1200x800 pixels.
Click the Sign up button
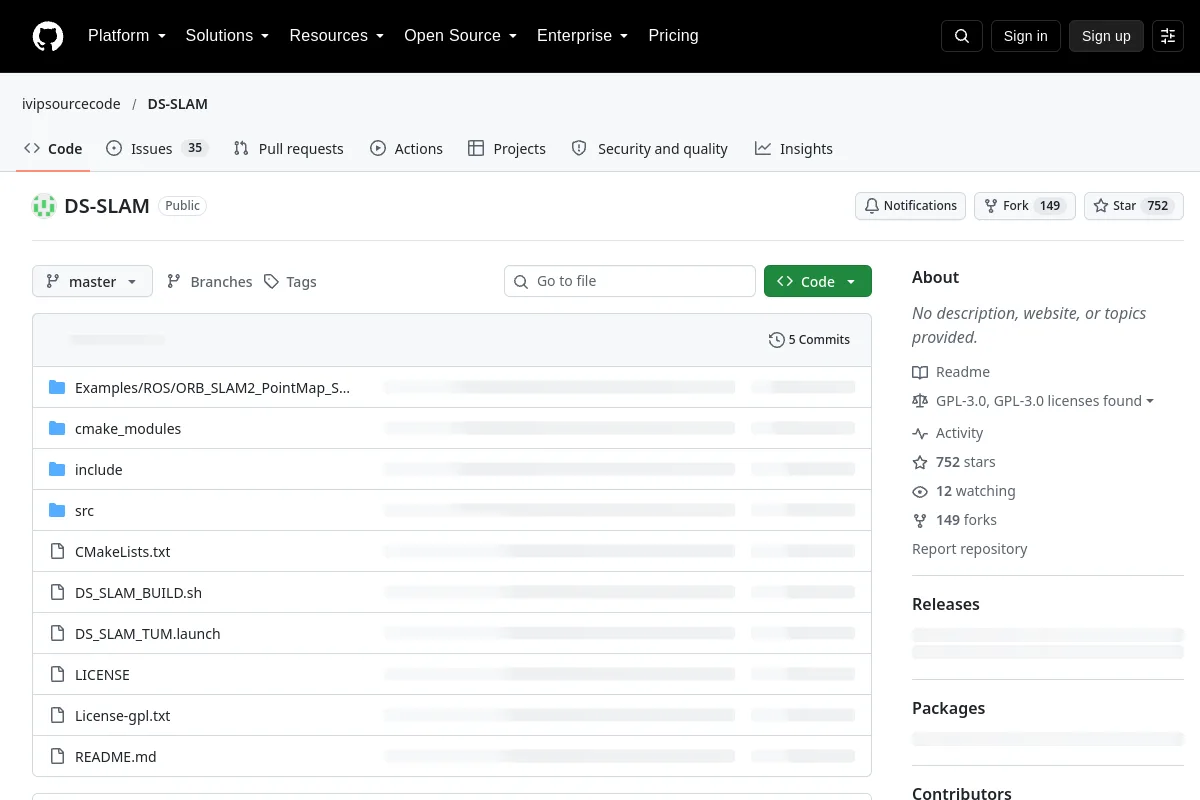tap(1106, 36)
